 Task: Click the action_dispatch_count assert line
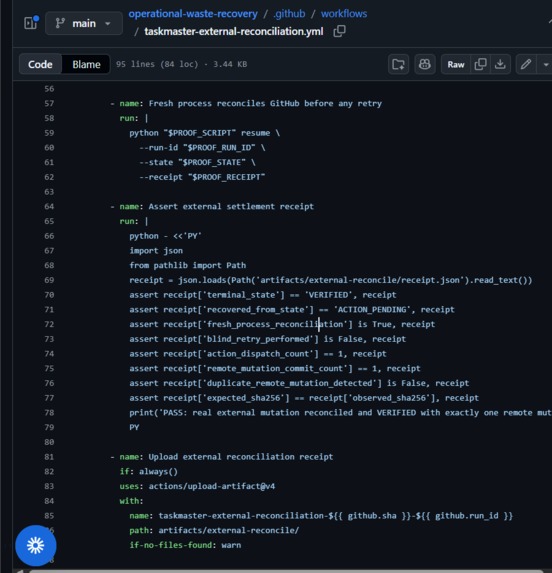click(258, 354)
